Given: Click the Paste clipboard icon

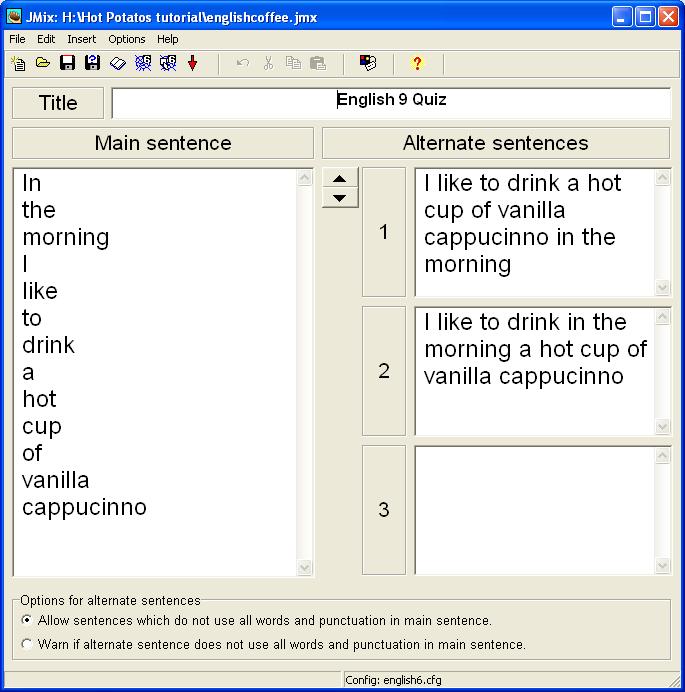Looking at the screenshot, I should pos(318,63).
